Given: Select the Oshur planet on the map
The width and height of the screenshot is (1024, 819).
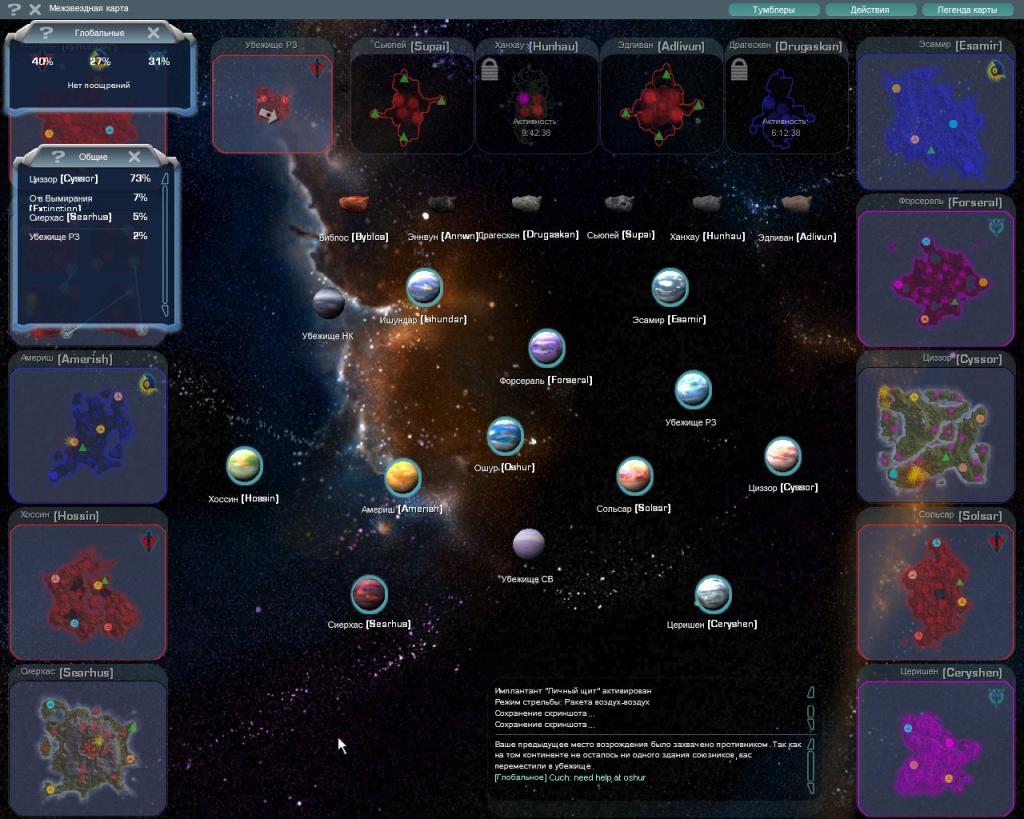Looking at the screenshot, I should [x=505, y=437].
